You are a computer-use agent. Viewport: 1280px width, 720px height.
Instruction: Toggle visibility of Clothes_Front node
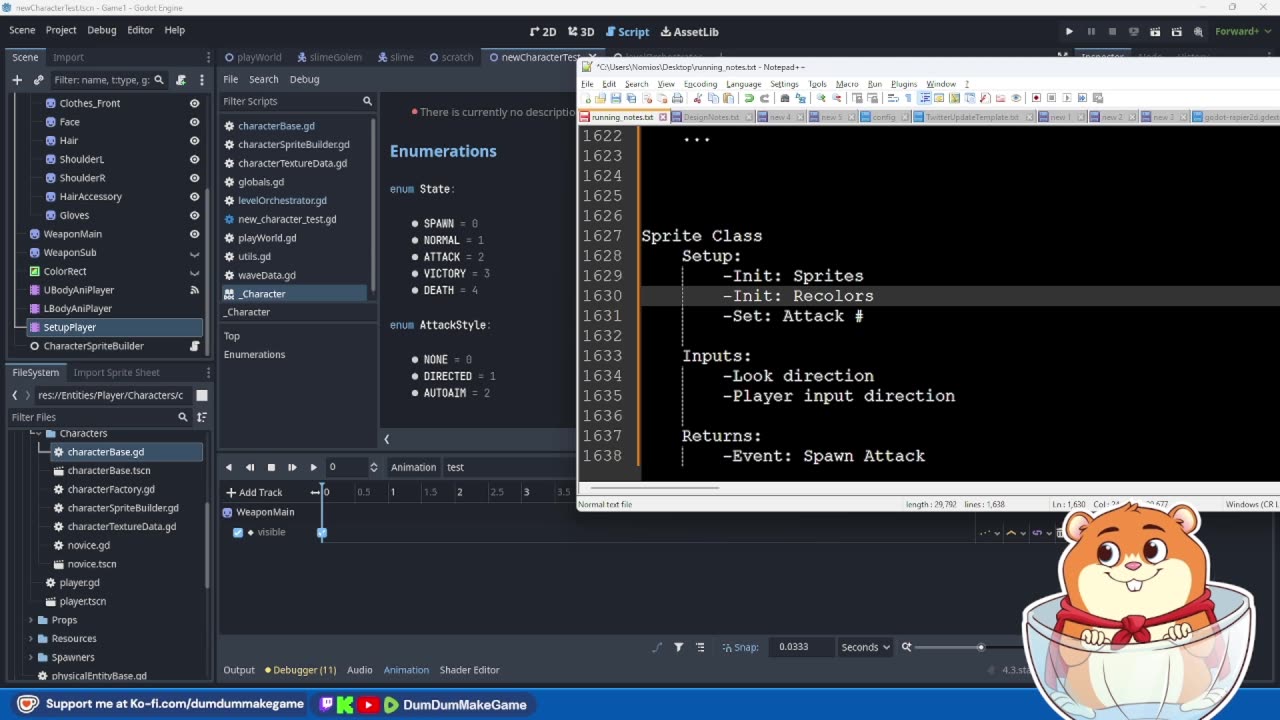point(195,103)
